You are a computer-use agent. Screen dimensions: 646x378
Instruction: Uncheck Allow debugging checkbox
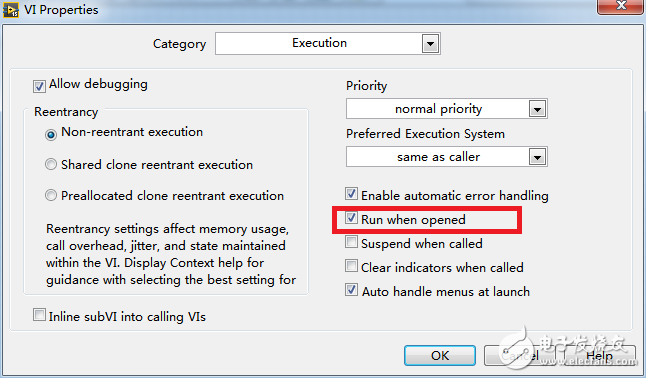39,86
